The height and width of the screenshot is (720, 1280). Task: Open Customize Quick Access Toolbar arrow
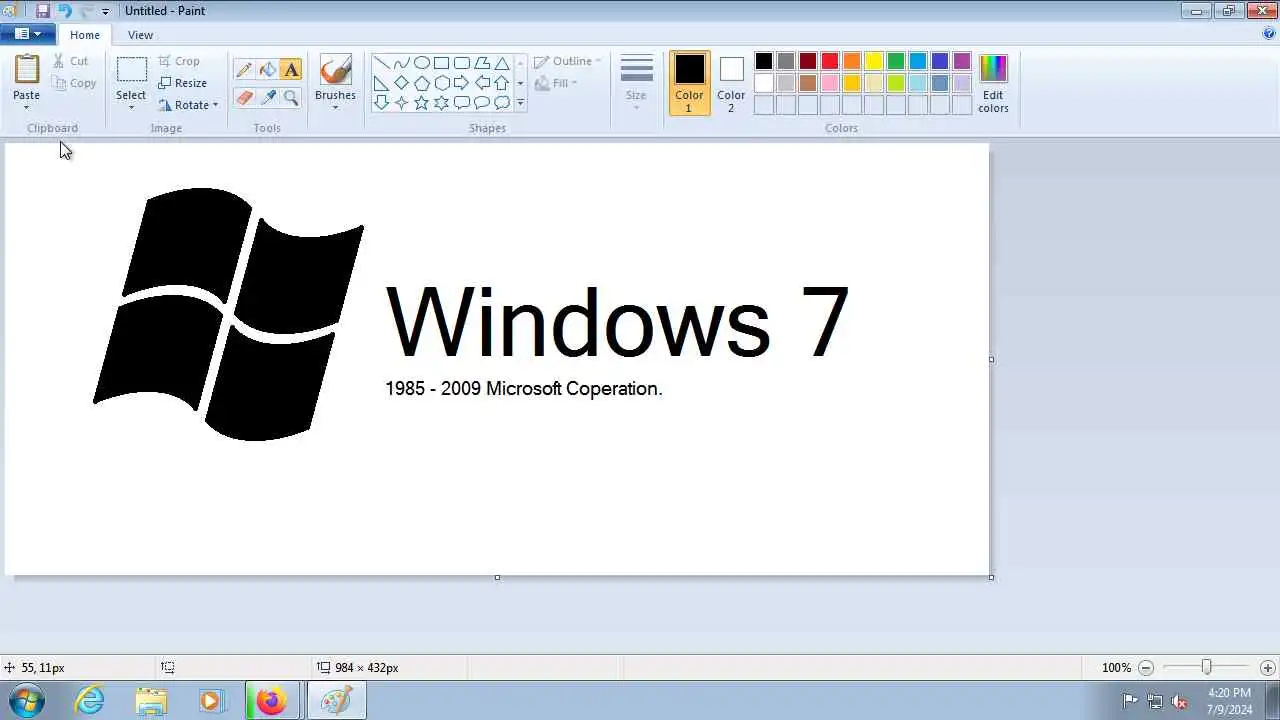click(x=105, y=12)
